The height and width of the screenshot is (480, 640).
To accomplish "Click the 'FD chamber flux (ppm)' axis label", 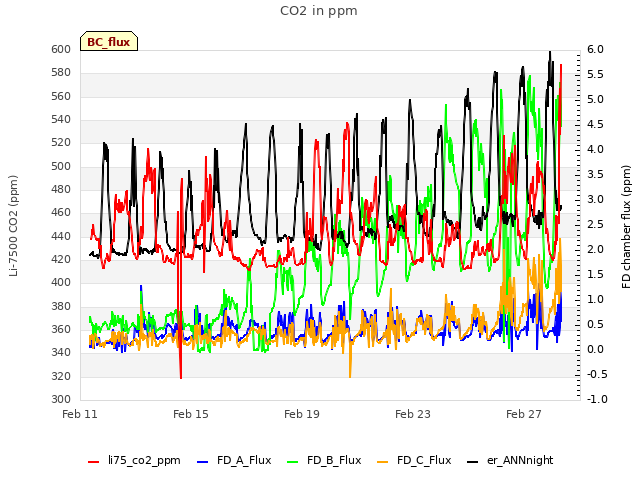I will (x=626, y=227).
